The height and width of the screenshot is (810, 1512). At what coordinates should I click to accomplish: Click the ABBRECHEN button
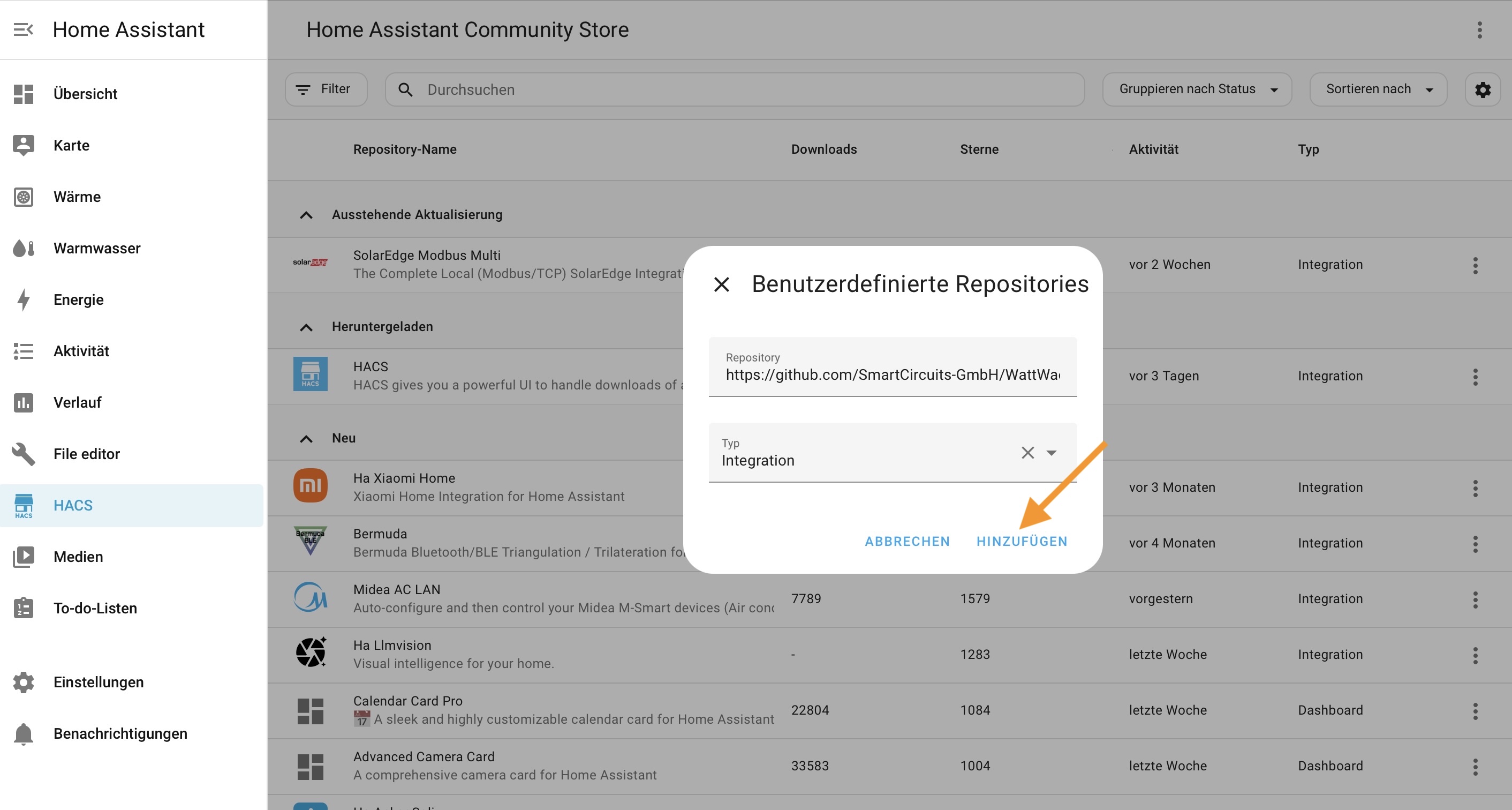907,541
